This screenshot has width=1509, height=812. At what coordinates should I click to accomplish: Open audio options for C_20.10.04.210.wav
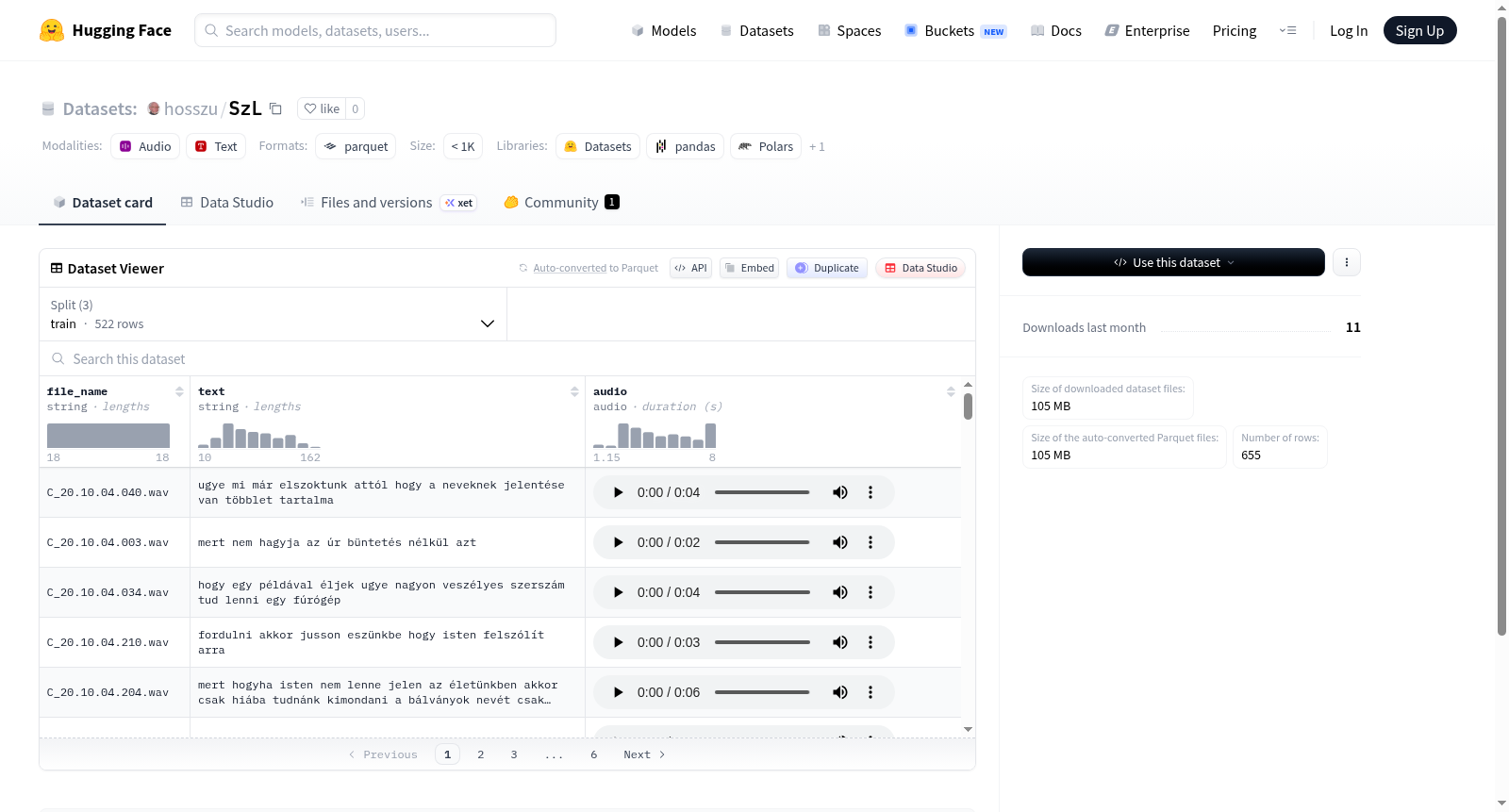click(871, 642)
